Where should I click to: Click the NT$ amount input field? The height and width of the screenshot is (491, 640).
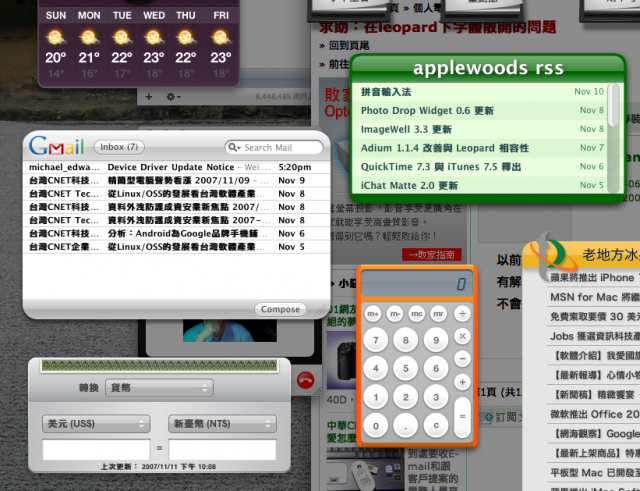click(x=222, y=450)
